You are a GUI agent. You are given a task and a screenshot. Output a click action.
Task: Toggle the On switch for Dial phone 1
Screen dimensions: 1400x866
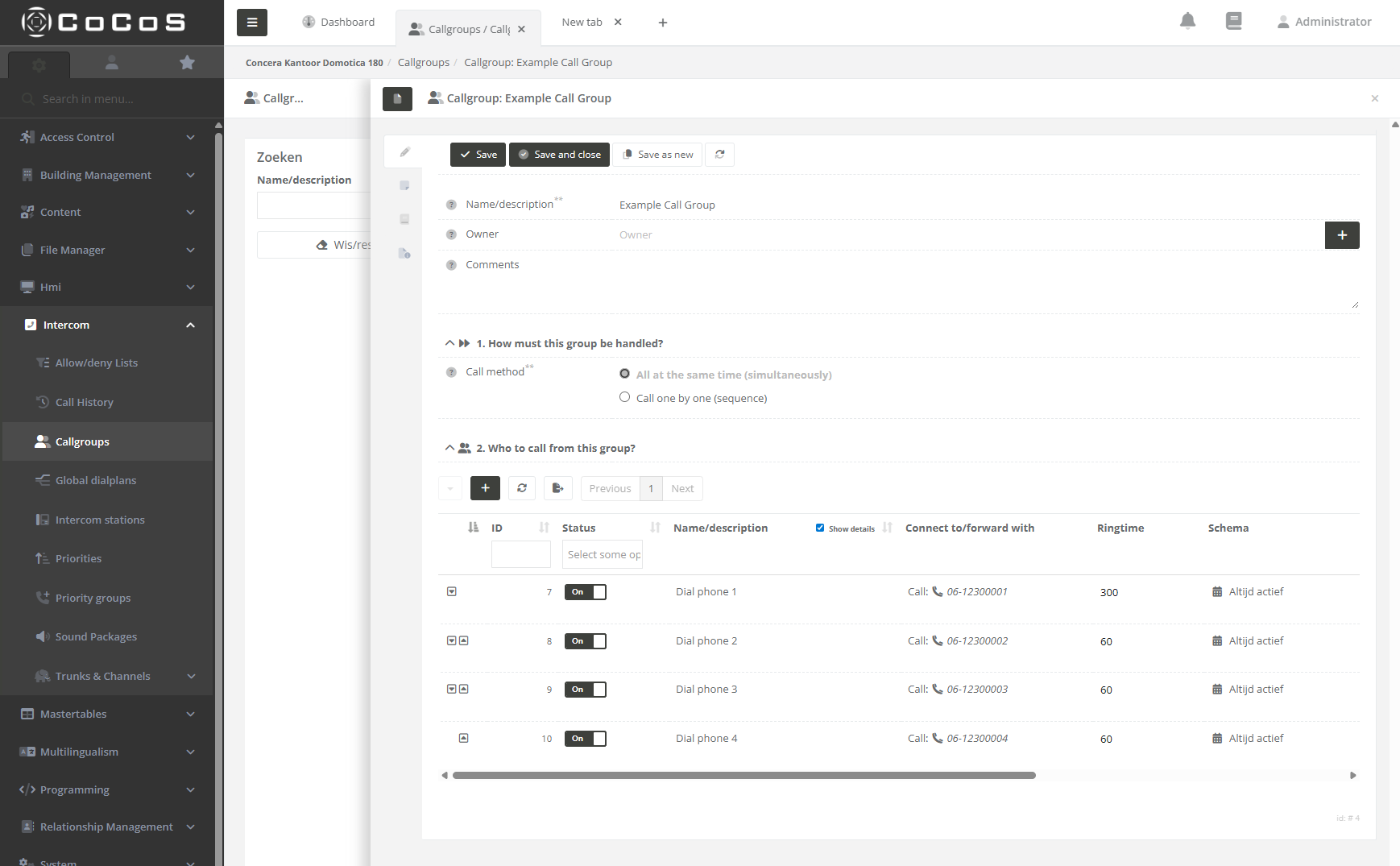586,592
